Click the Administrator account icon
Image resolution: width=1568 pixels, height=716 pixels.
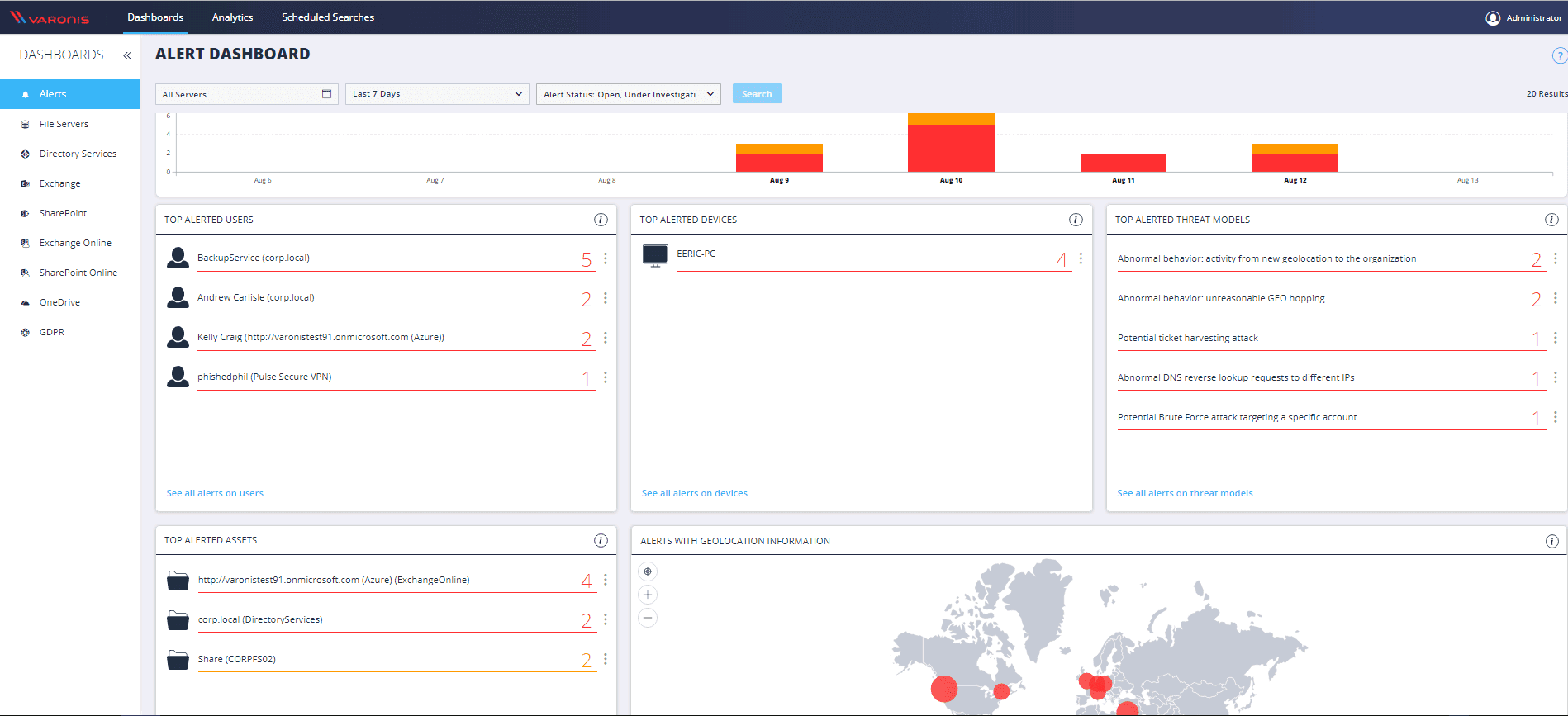[1493, 18]
